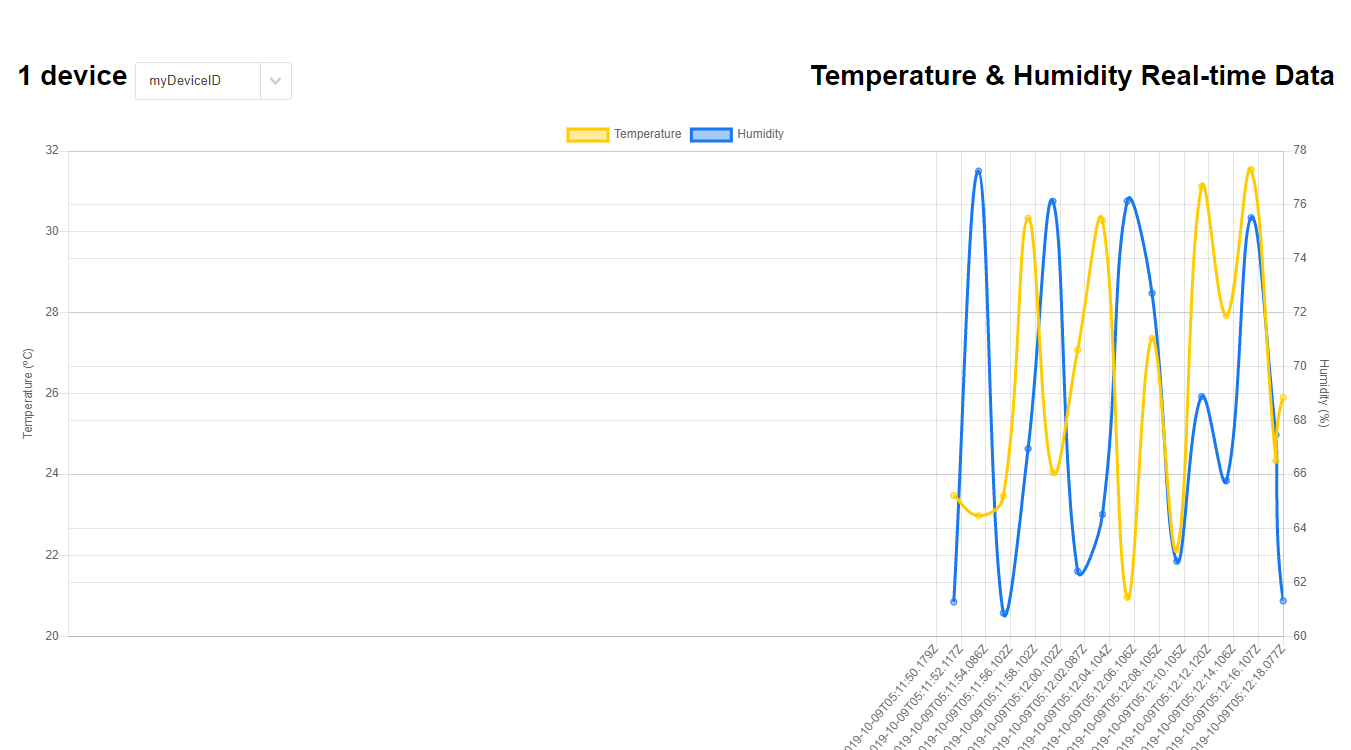The image size is (1351, 750).
Task: Click the blue Humidity legend swatch
Action: (x=710, y=134)
